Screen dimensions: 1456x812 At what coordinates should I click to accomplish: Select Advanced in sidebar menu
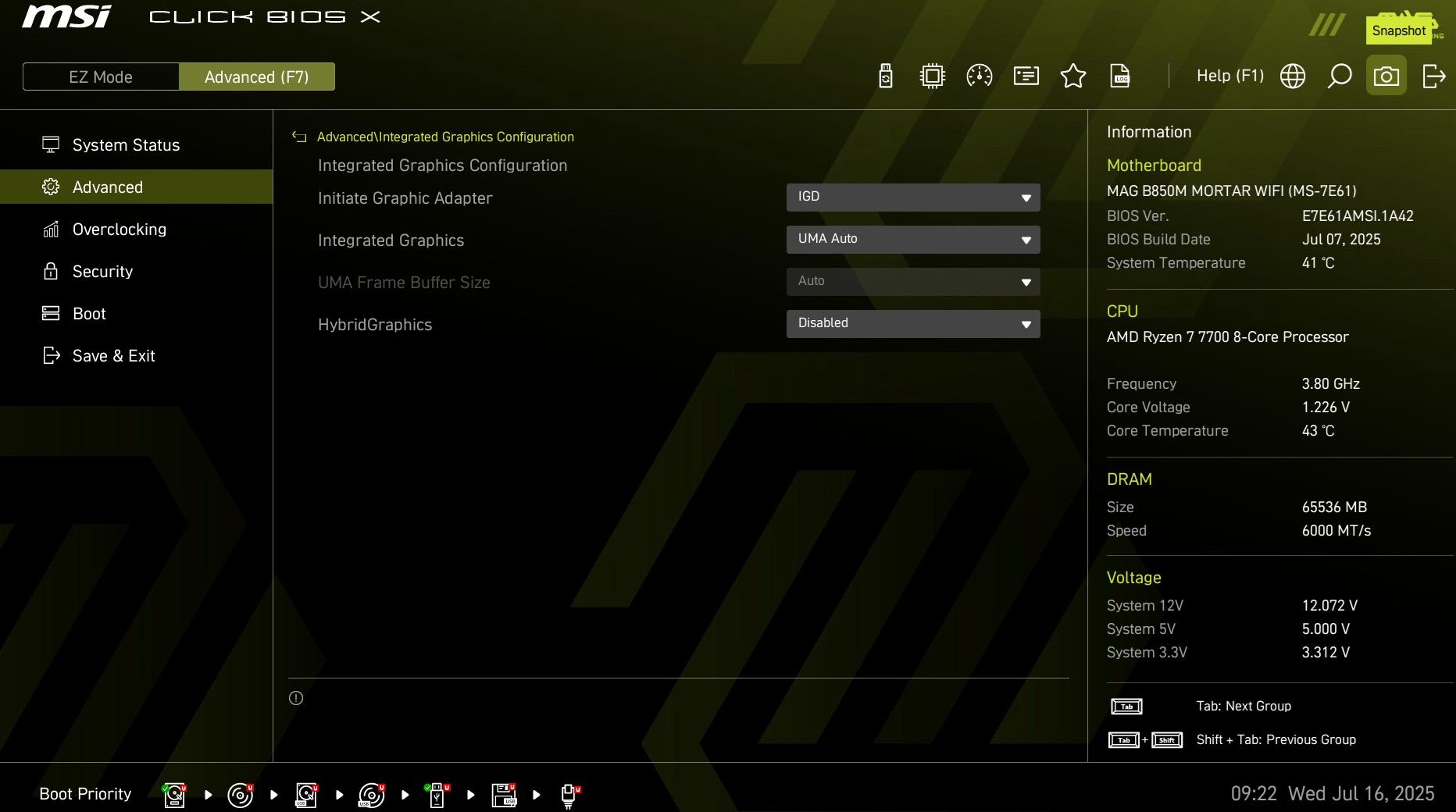(136, 187)
